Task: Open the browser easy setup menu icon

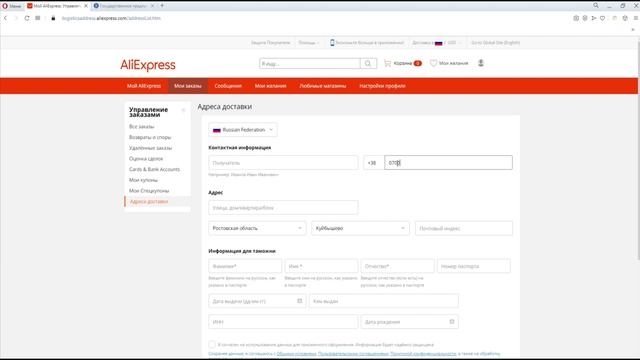Action: click(636, 18)
